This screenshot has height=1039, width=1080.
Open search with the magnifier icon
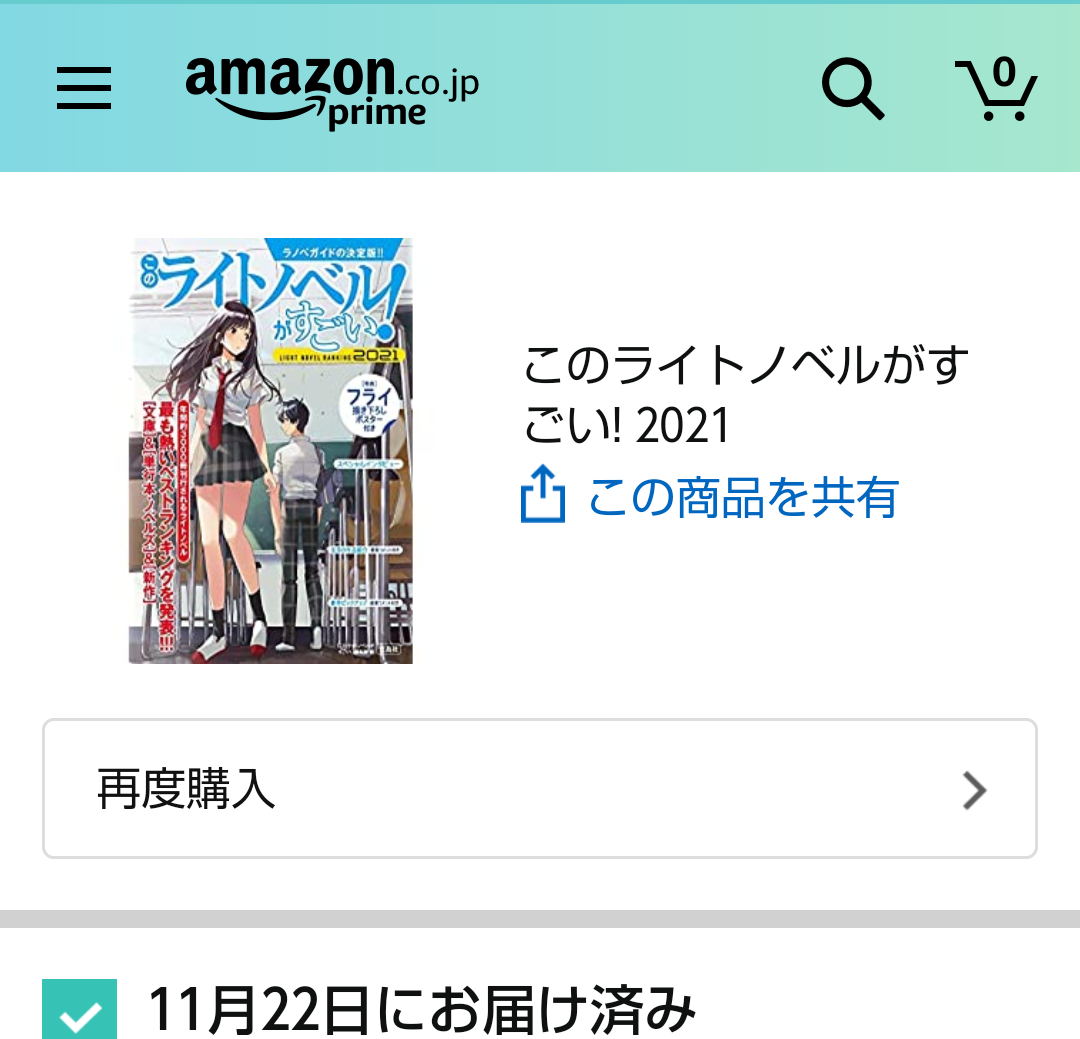point(853,89)
